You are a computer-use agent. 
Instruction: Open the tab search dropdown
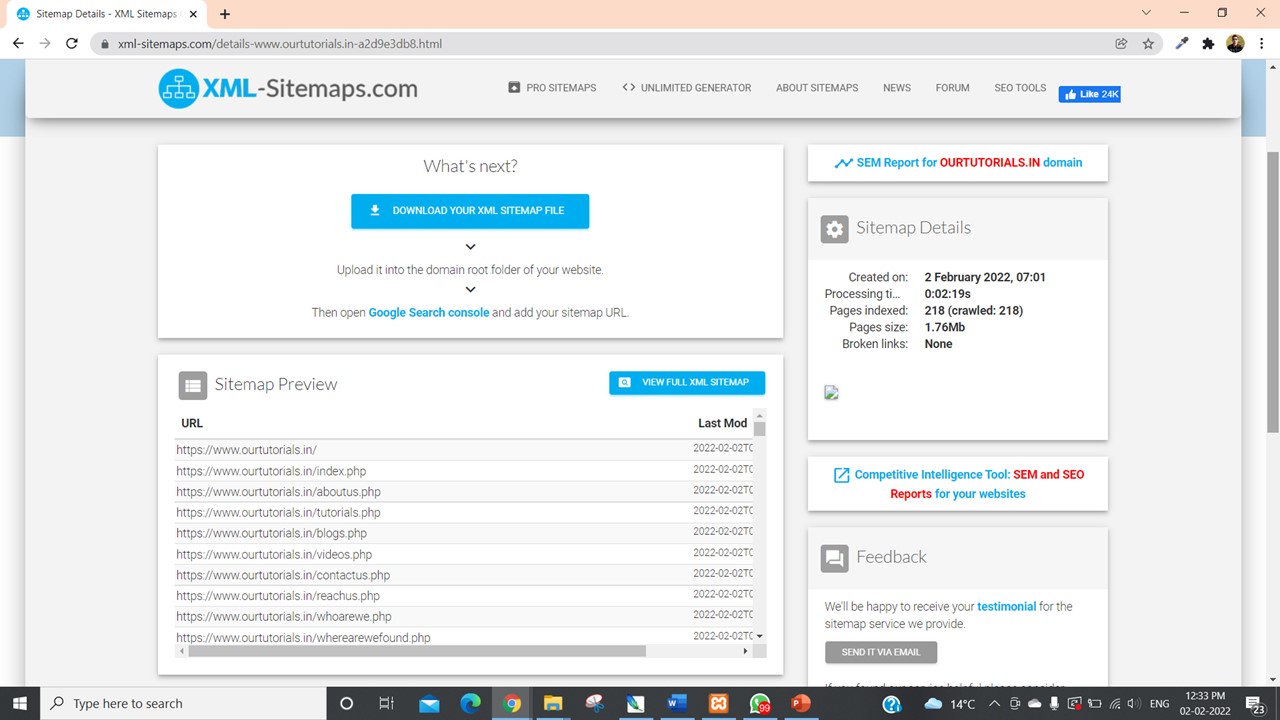coord(1146,13)
